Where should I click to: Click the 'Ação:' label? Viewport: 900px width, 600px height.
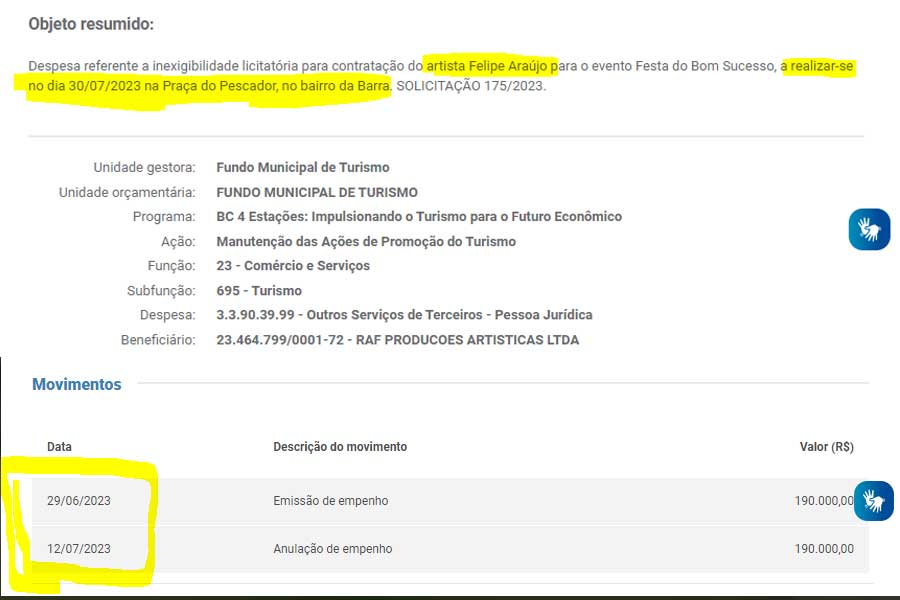pyautogui.click(x=178, y=242)
